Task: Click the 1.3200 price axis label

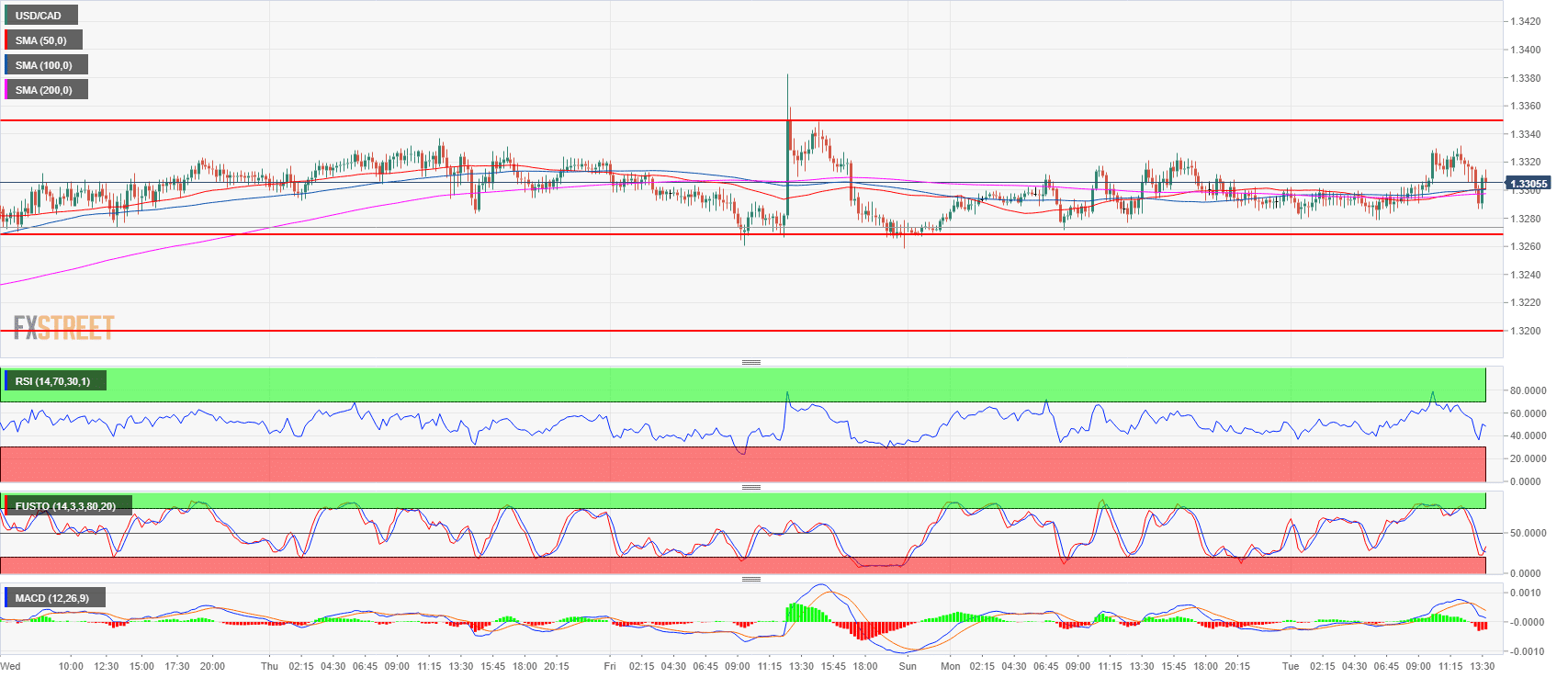Action: pyautogui.click(x=1526, y=331)
